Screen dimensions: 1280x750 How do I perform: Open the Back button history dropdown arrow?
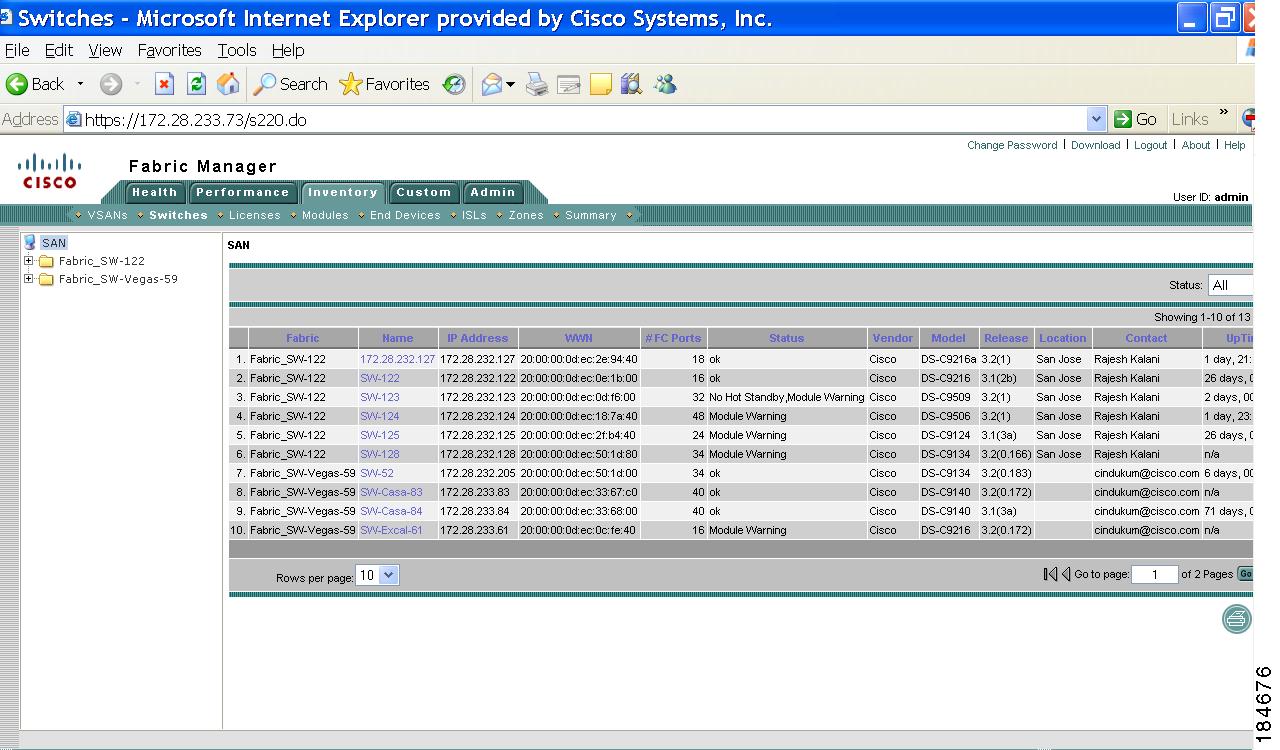click(81, 85)
